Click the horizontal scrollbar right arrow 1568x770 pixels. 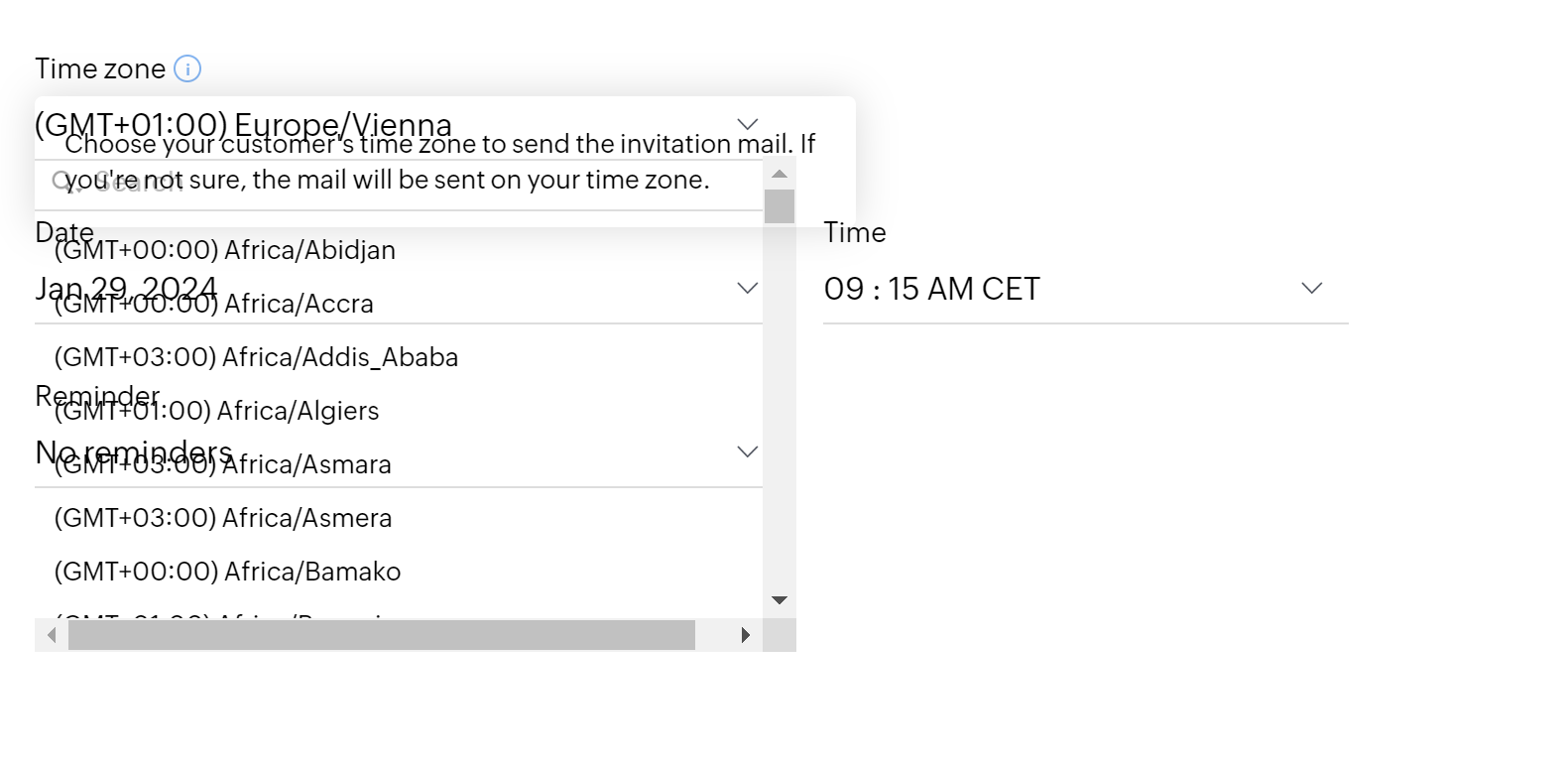click(746, 635)
